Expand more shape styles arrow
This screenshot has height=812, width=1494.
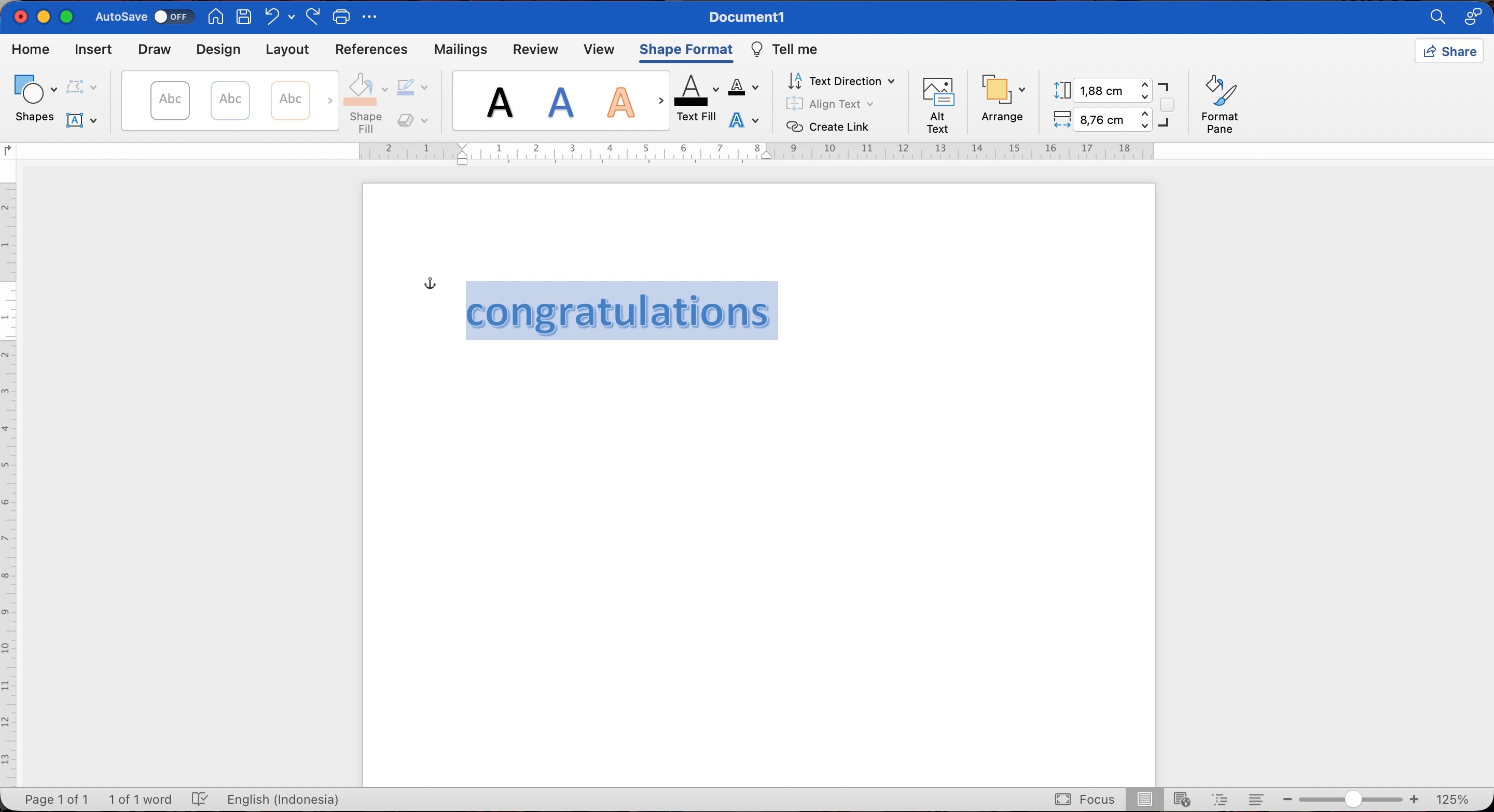pyautogui.click(x=330, y=101)
